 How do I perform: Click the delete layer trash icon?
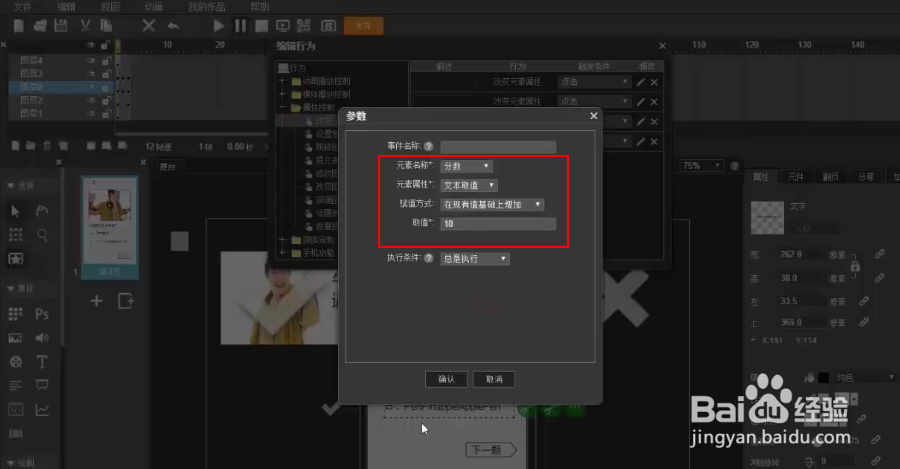tap(48, 146)
